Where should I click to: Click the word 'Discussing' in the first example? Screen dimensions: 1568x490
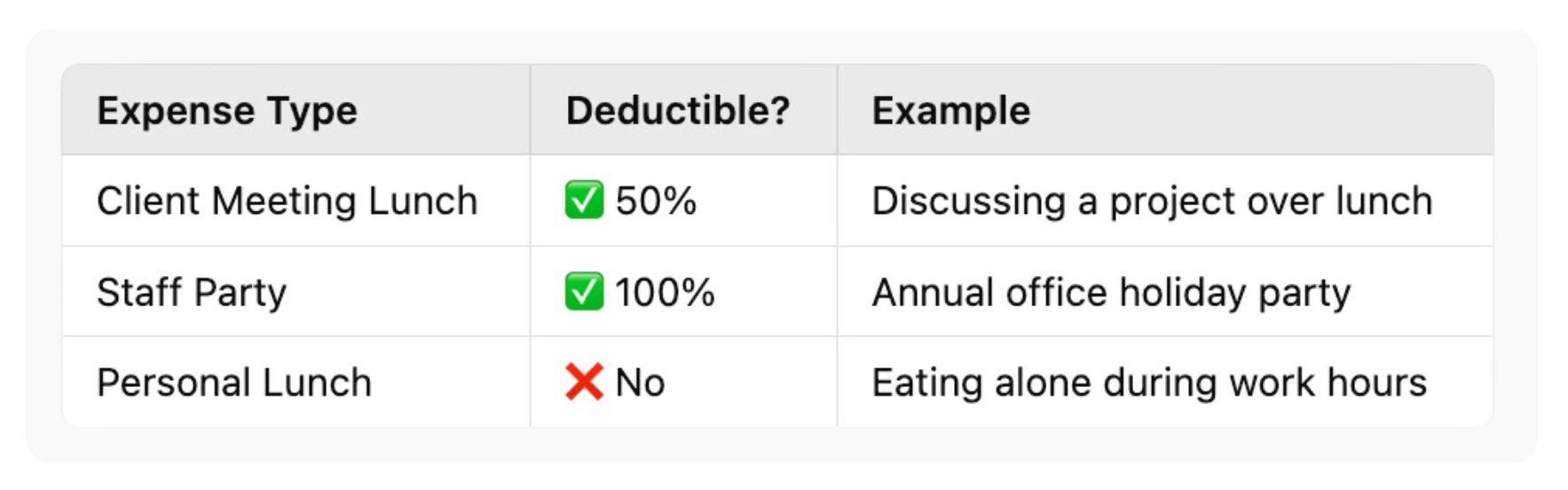coord(968,202)
